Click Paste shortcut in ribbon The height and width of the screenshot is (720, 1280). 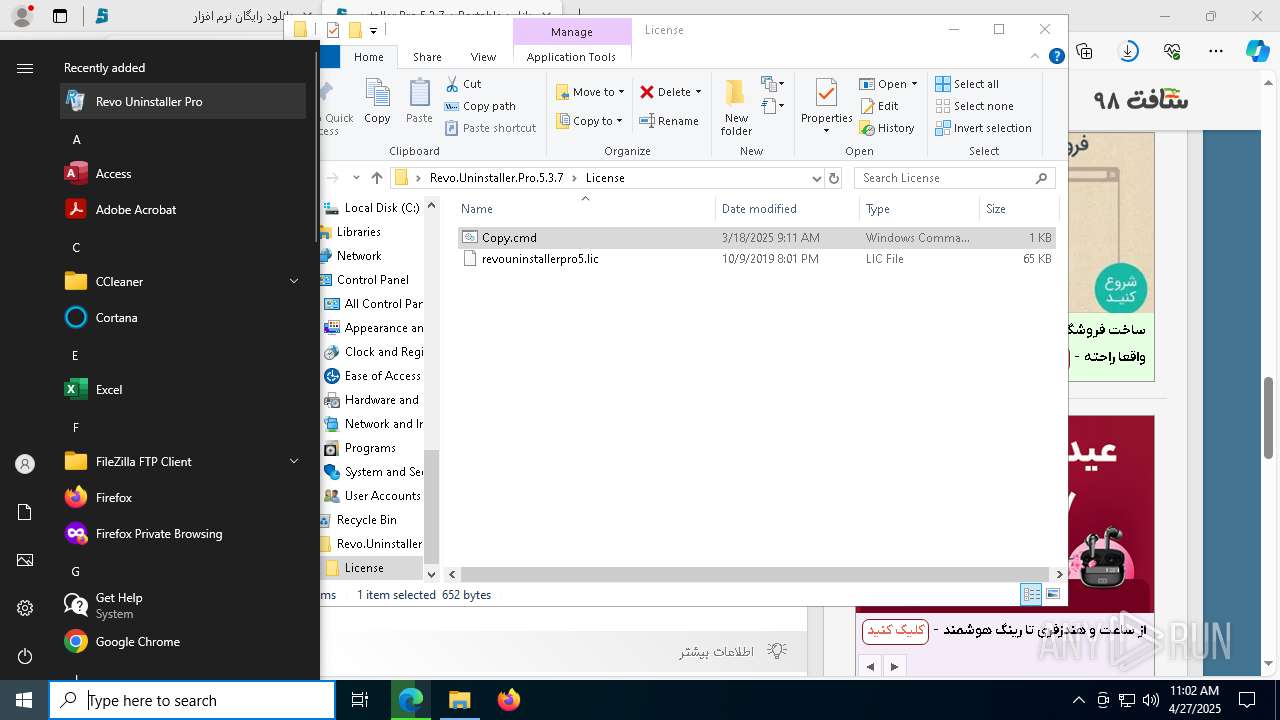point(490,128)
